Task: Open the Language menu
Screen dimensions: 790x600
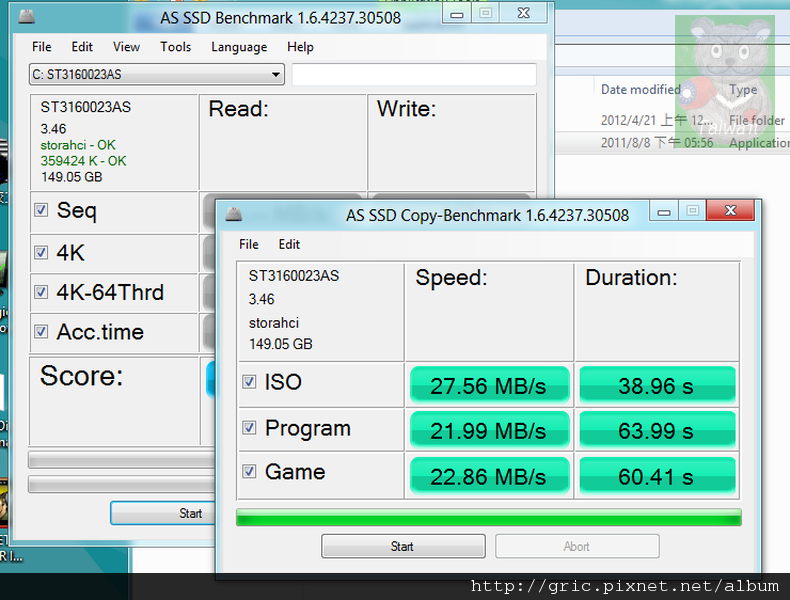Action: [x=239, y=47]
